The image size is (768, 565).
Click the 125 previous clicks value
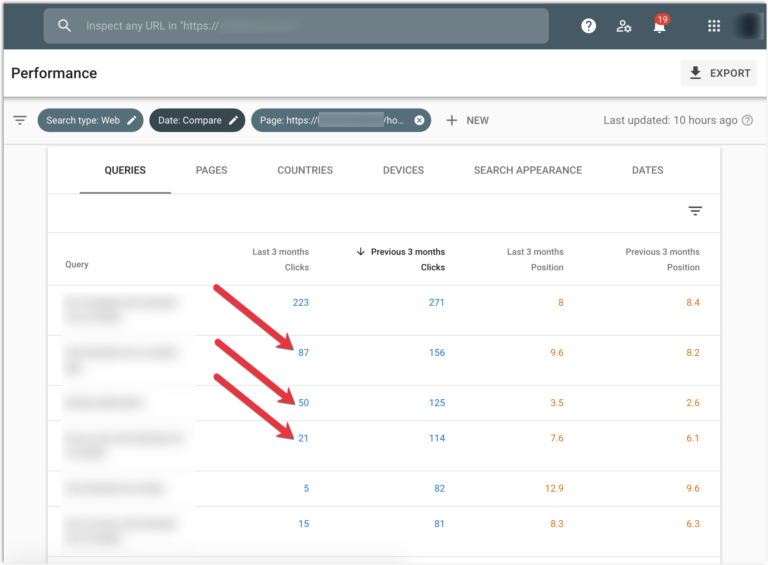(437, 403)
